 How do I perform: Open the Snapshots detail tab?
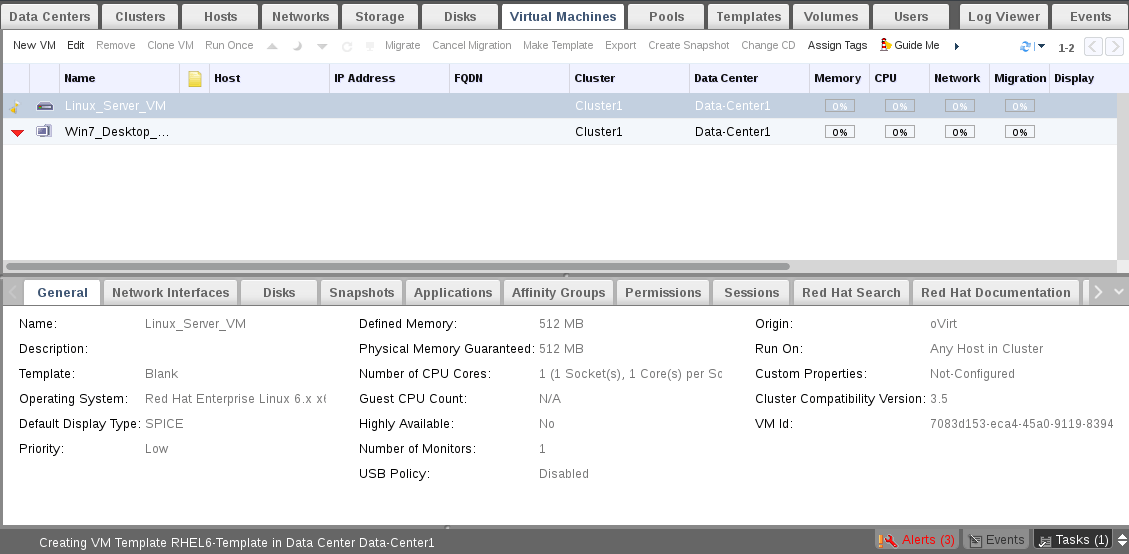point(362,292)
